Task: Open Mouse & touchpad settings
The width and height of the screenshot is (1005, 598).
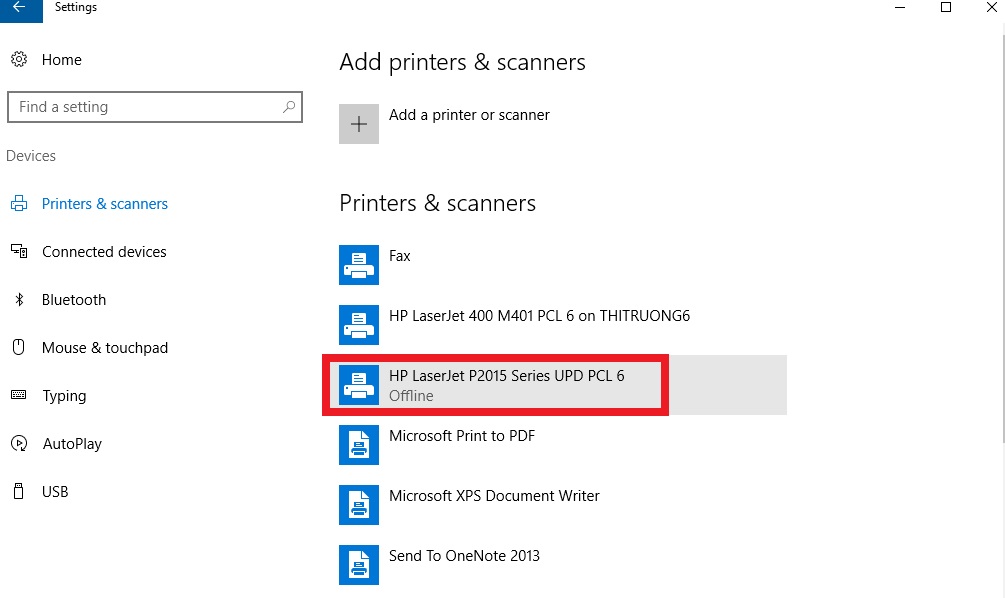Action: pos(104,348)
